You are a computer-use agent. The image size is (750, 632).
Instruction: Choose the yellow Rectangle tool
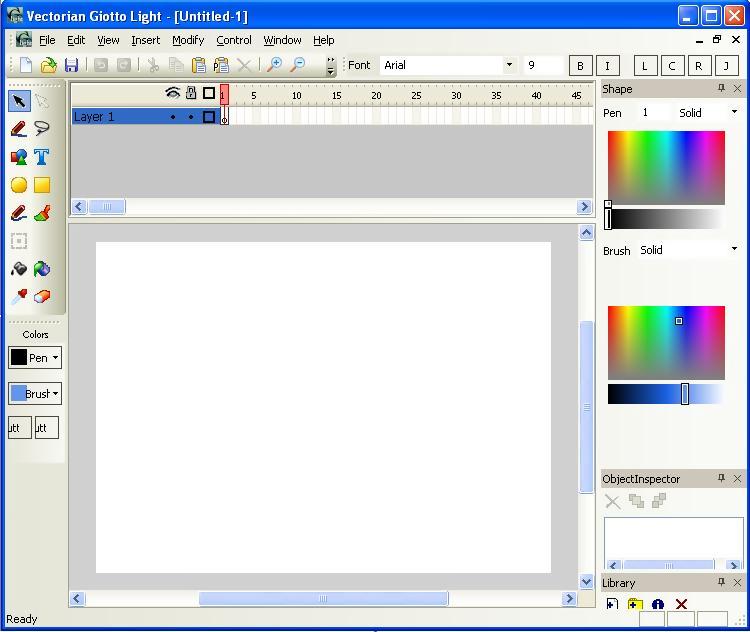tap(42, 185)
